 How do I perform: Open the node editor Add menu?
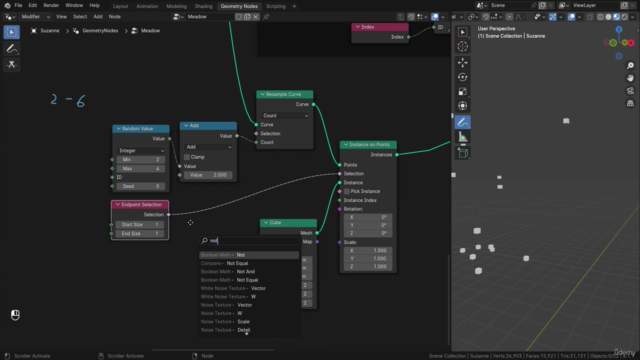coord(98,17)
